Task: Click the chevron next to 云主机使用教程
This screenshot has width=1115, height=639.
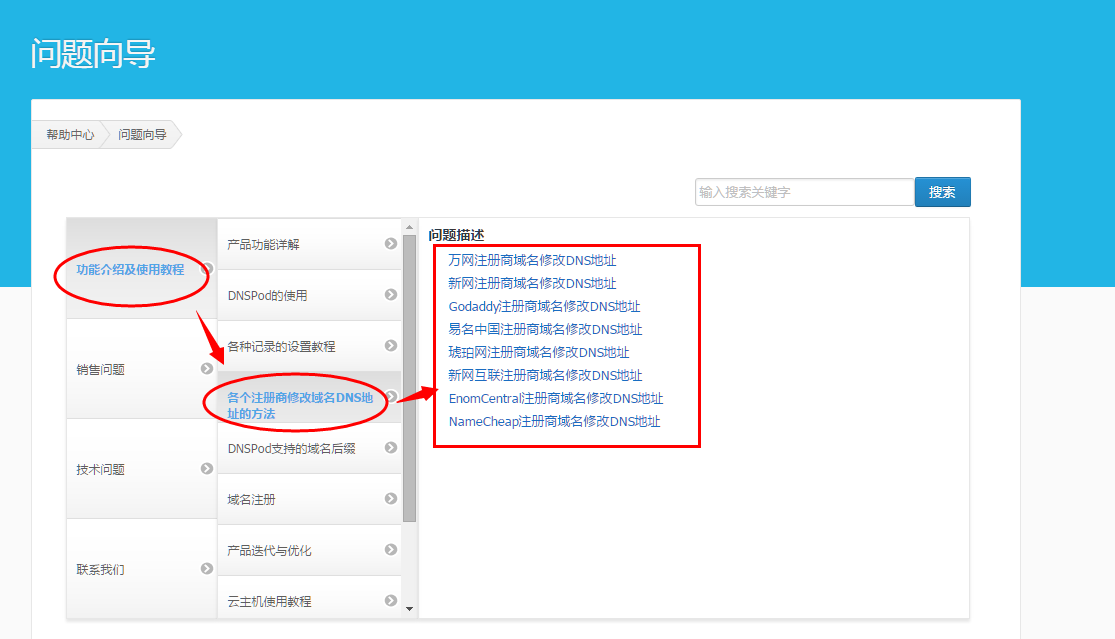Action: [x=392, y=600]
